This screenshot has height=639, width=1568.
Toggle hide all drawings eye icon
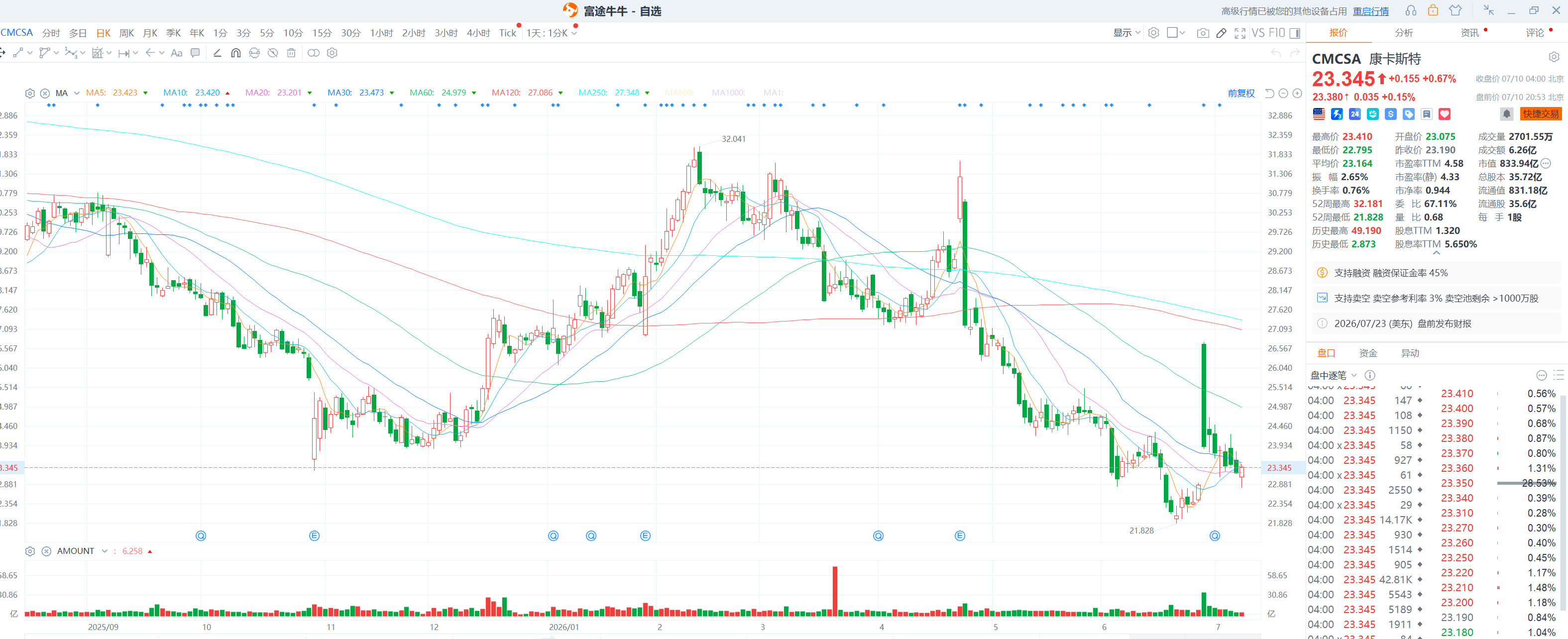click(273, 53)
